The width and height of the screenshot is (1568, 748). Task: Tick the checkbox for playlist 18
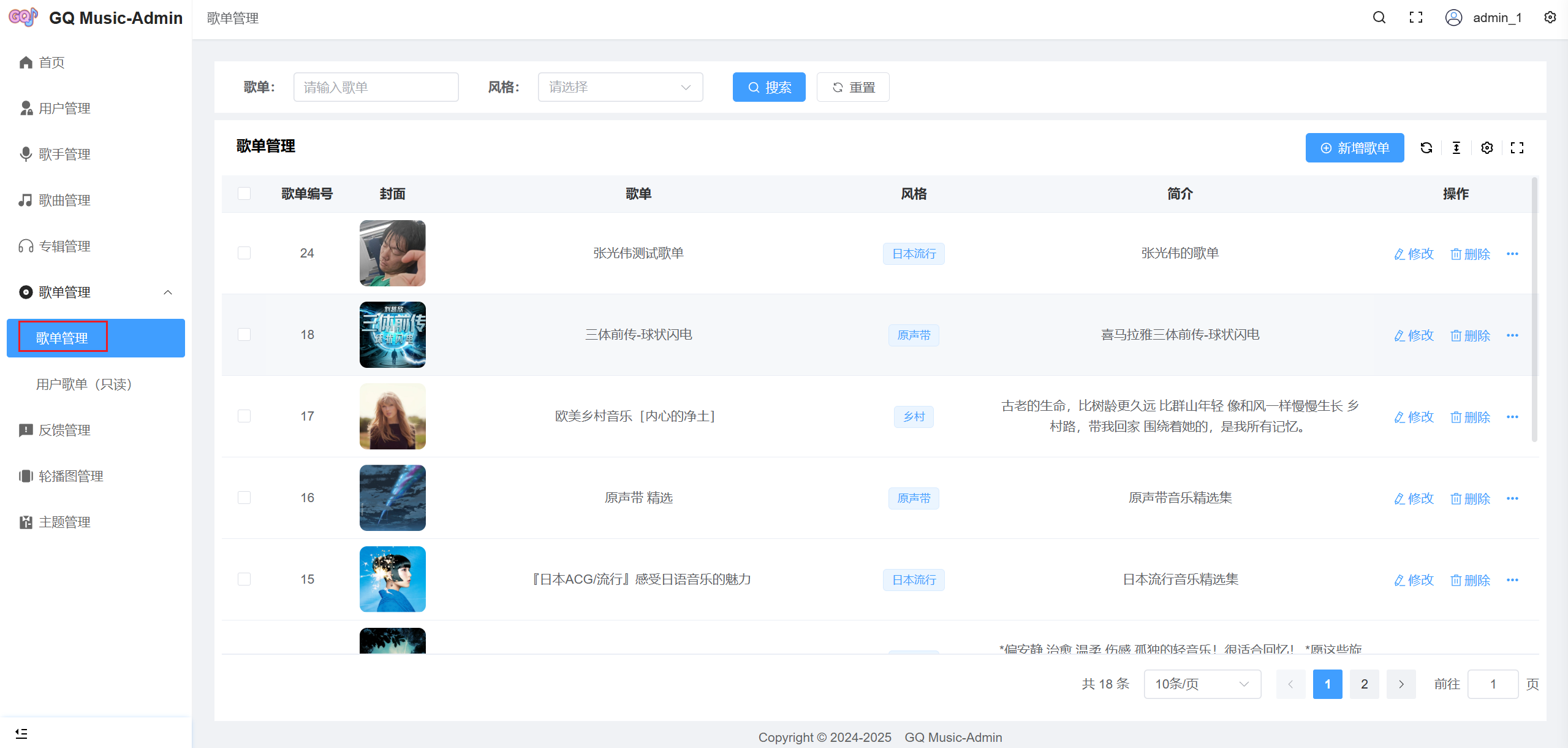click(x=244, y=335)
